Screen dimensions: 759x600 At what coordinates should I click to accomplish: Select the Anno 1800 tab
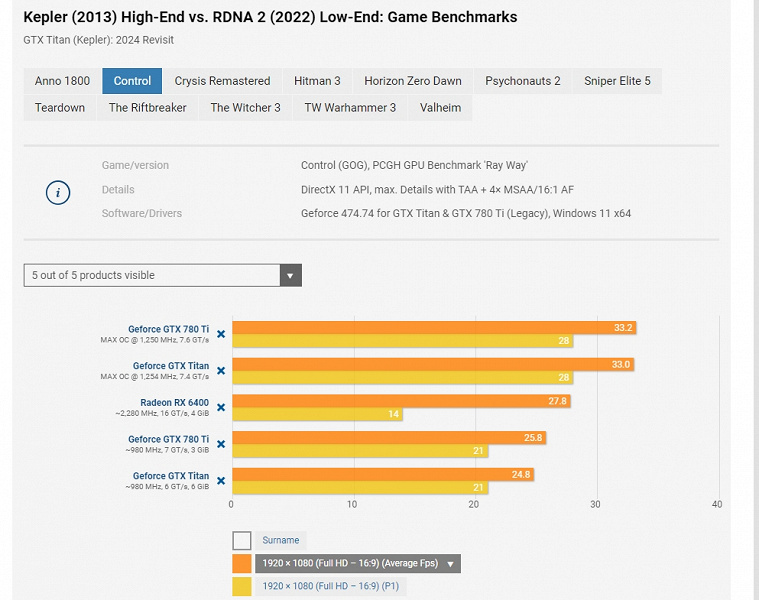pos(62,81)
